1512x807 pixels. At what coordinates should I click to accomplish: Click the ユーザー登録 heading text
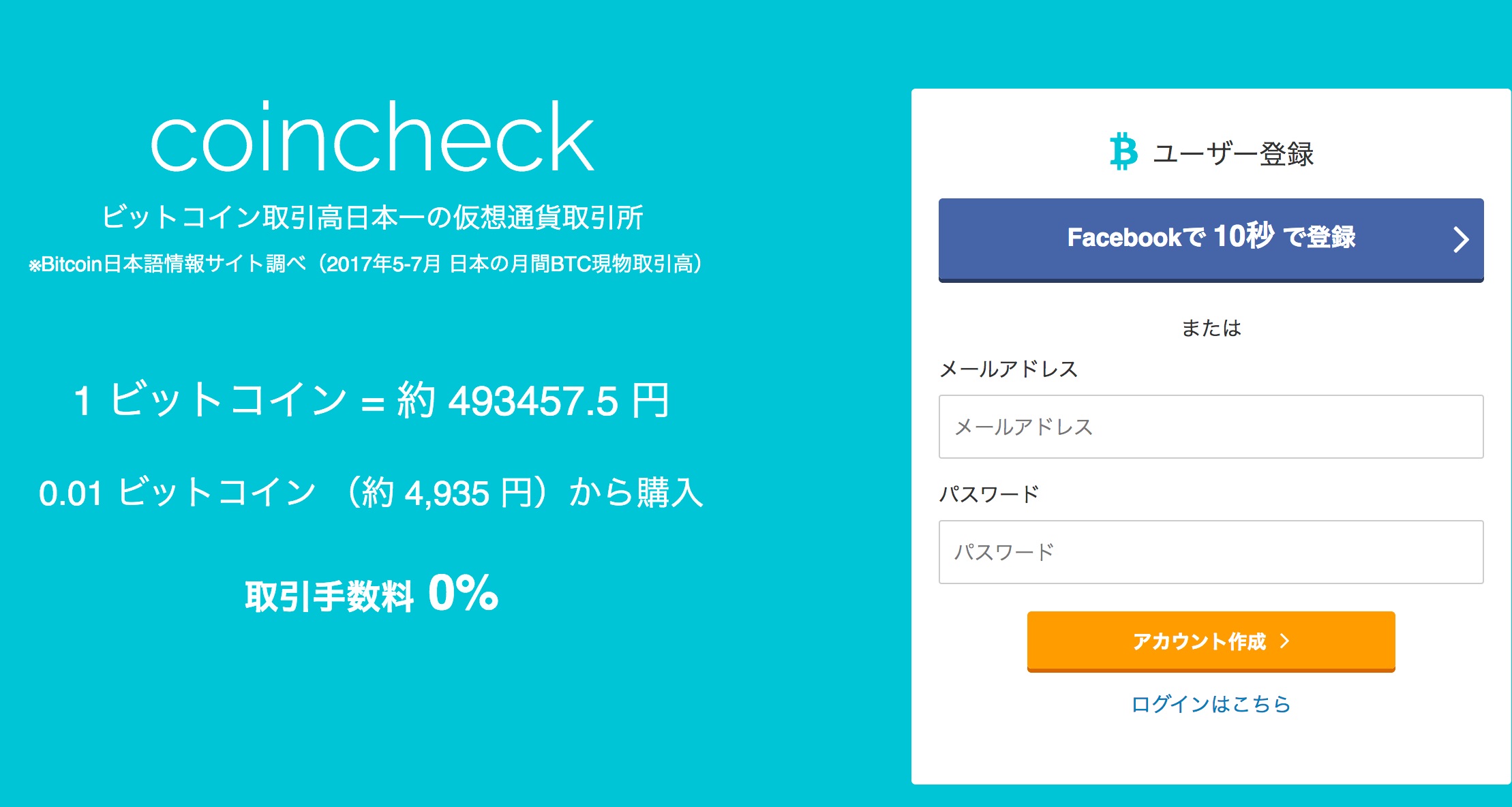(1233, 154)
